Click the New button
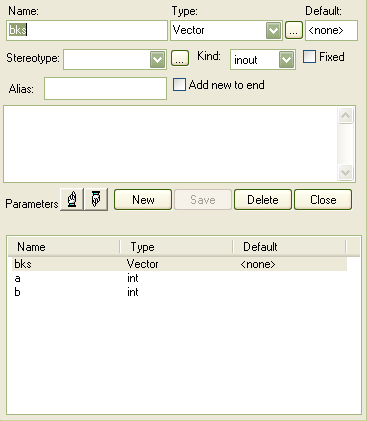Screen dimensions: 367x421 coord(143,200)
